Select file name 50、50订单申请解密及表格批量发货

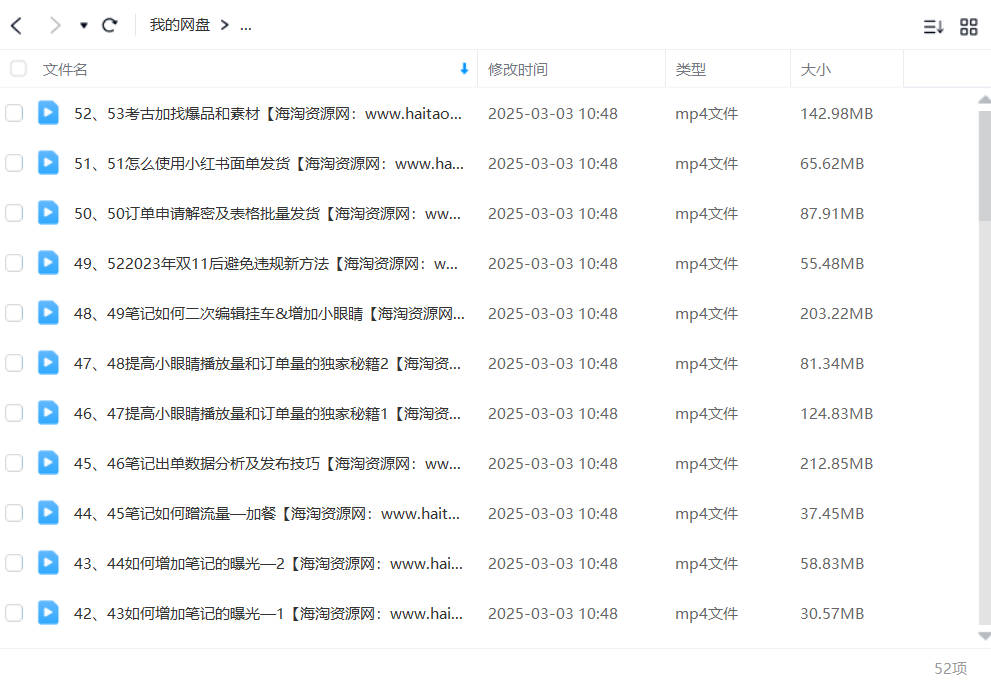coord(267,214)
